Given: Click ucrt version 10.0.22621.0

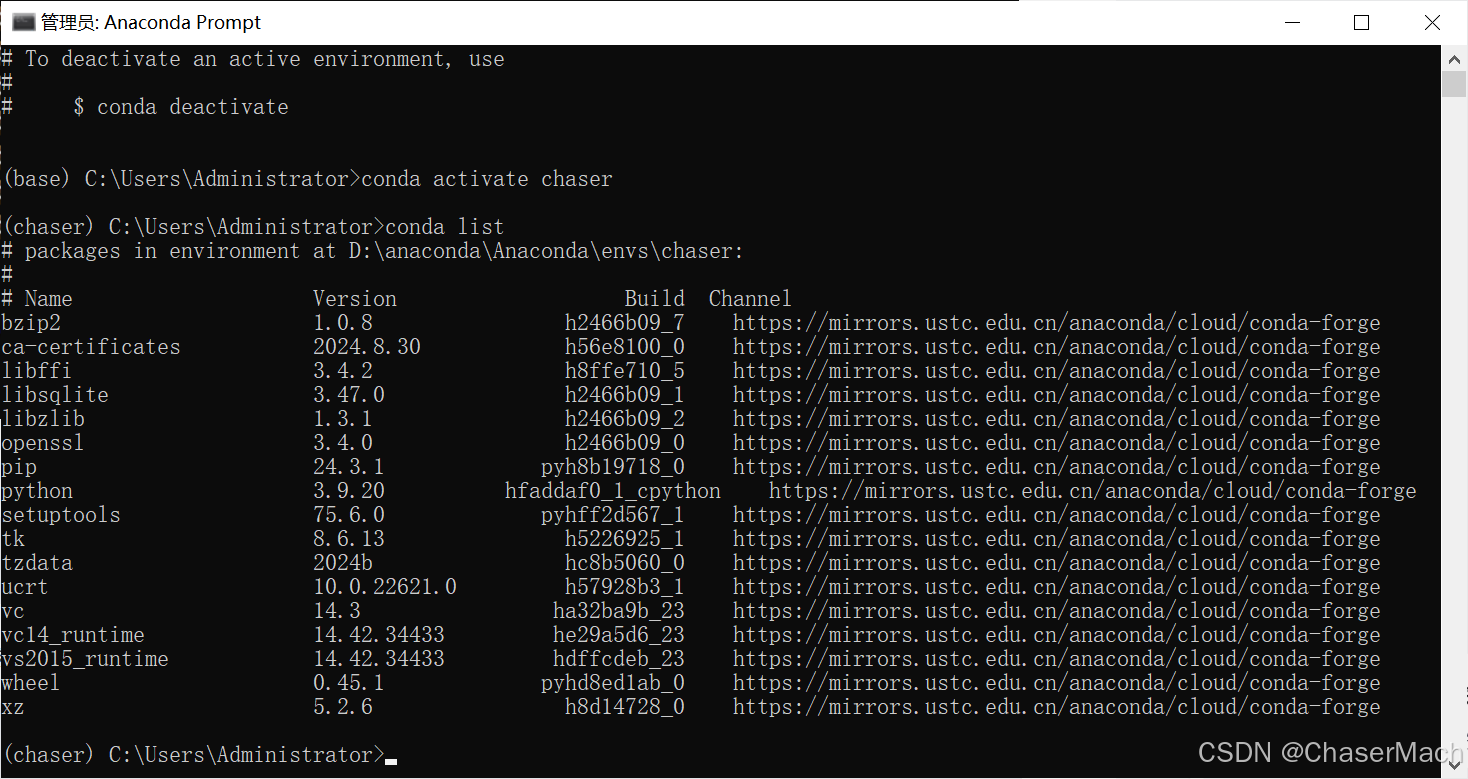Looking at the screenshot, I should click(385, 587).
